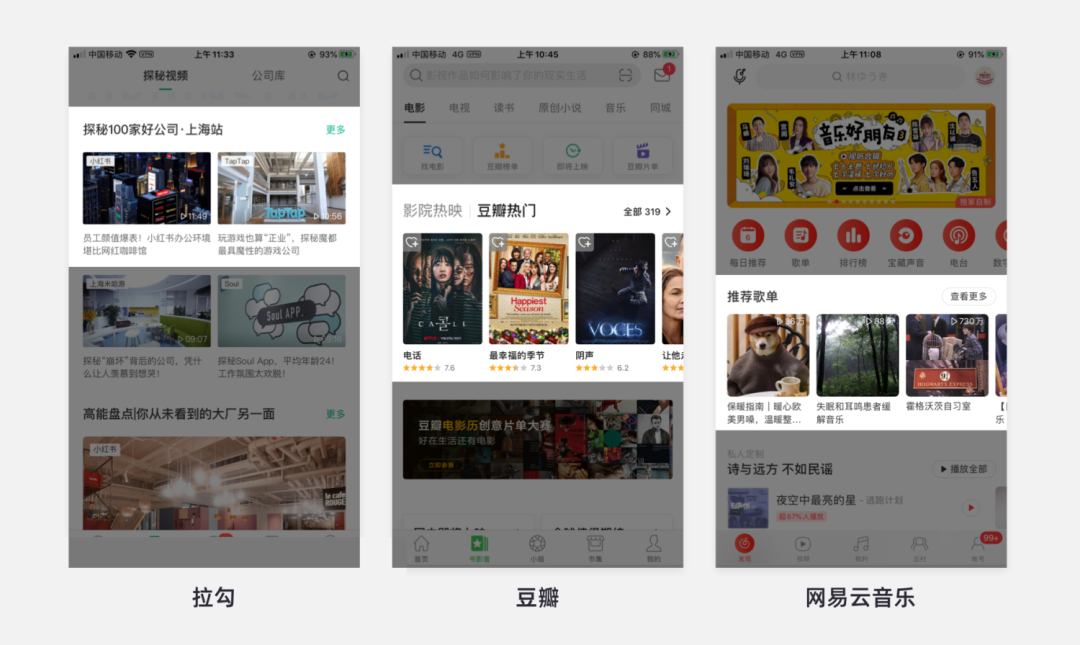Viewport: 1080px width, 645px height.
Task: Open 更多 beside 高能盘点 section in 拉勾
Action: [x=335, y=414]
